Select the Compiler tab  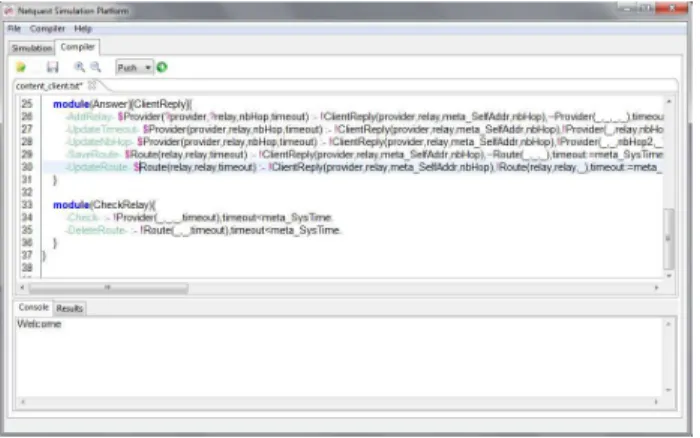click(x=77, y=47)
